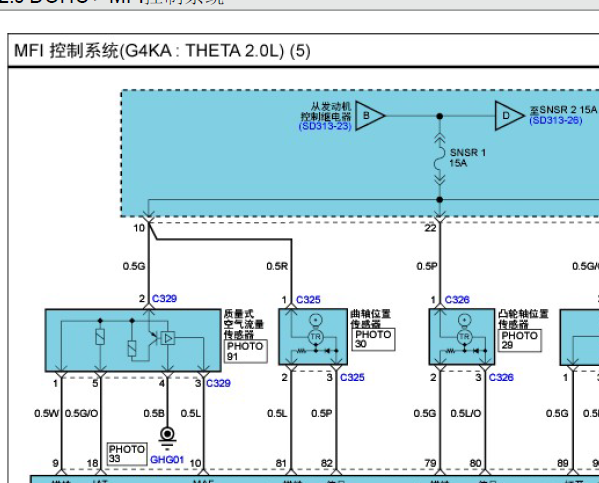Open C325 connector link beside pin 1
The image size is (599, 483).
pyautogui.click(x=308, y=300)
